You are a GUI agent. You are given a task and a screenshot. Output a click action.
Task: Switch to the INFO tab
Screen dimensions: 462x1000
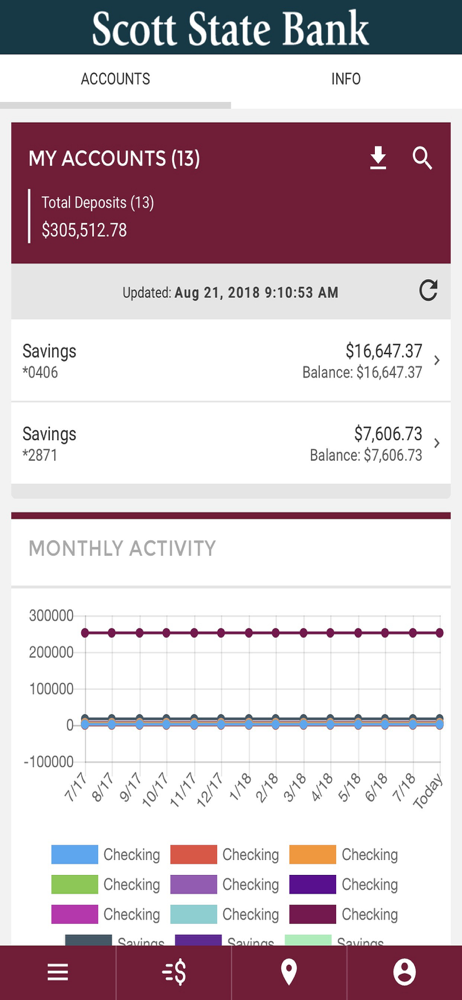click(x=346, y=79)
